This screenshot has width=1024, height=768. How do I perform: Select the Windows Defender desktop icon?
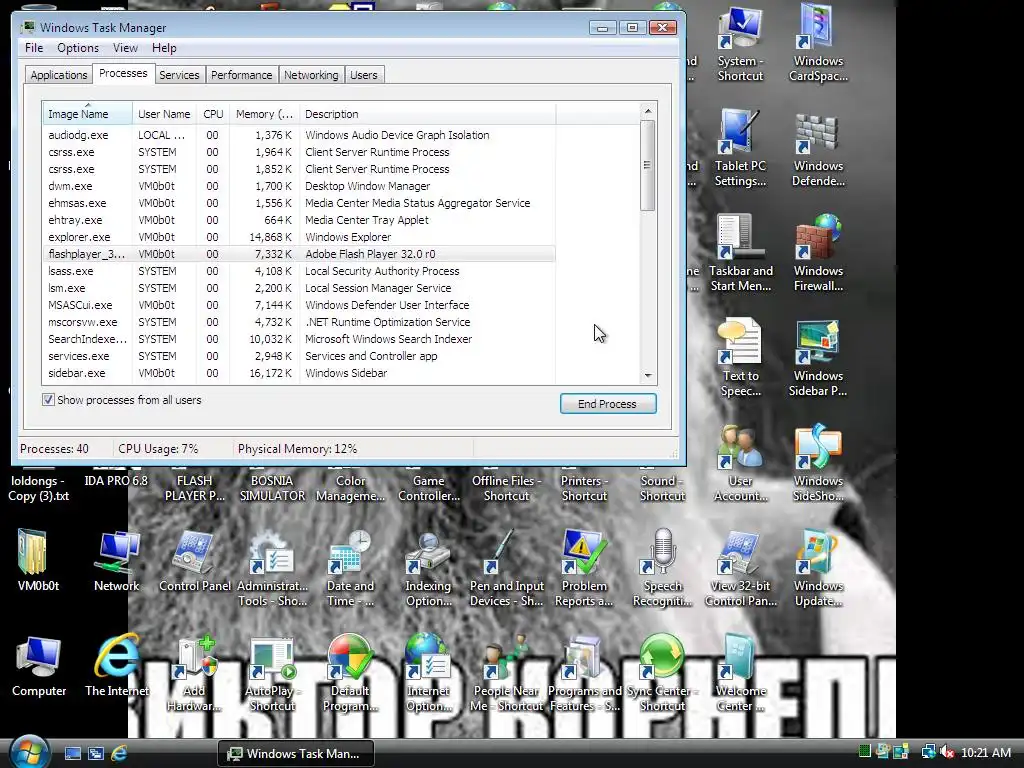point(818,148)
